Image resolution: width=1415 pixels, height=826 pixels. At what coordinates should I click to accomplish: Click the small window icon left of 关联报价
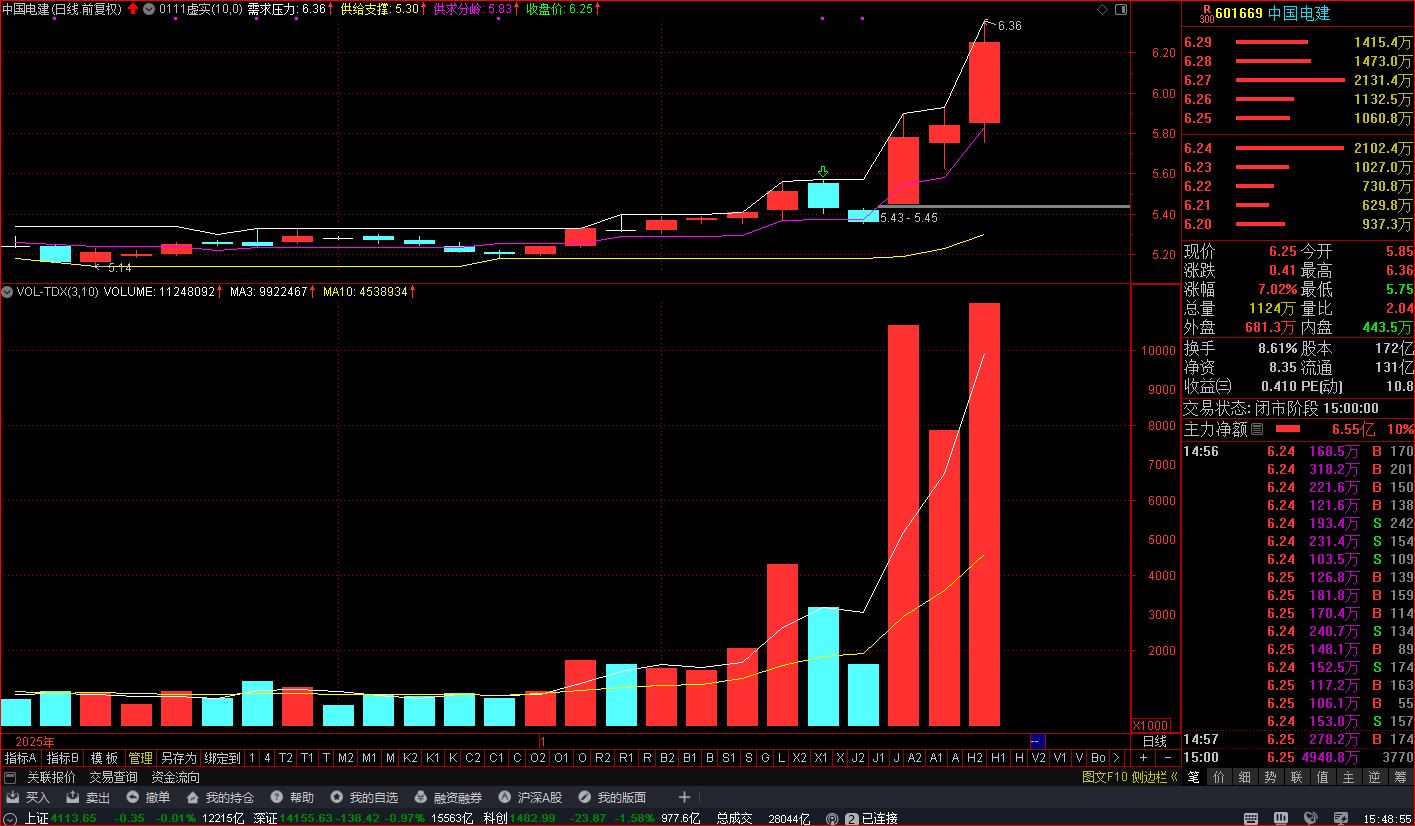[9, 777]
